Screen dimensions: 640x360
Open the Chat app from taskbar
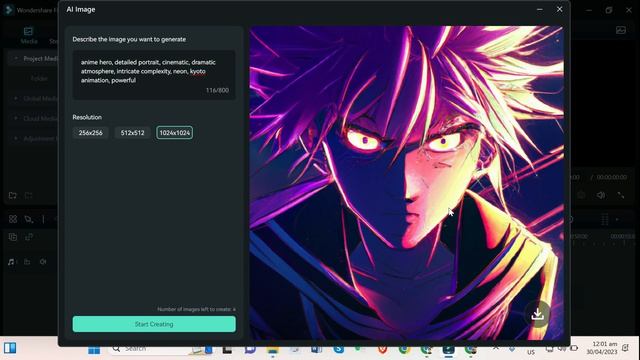click(250, 350)
